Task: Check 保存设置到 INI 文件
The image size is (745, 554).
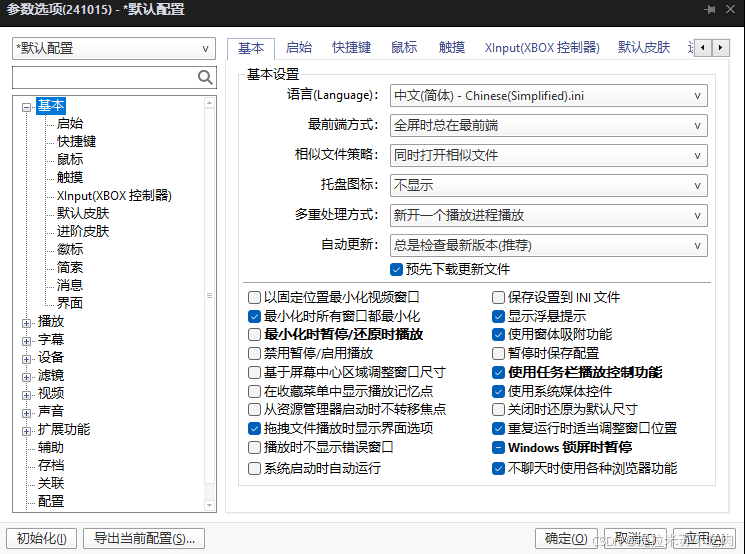Action: click(x=498, y=297)
